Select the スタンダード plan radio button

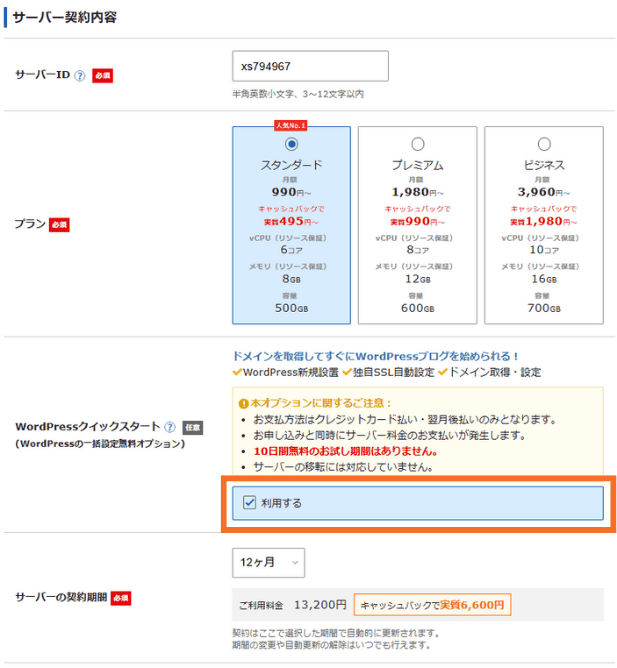pos(291,144)
